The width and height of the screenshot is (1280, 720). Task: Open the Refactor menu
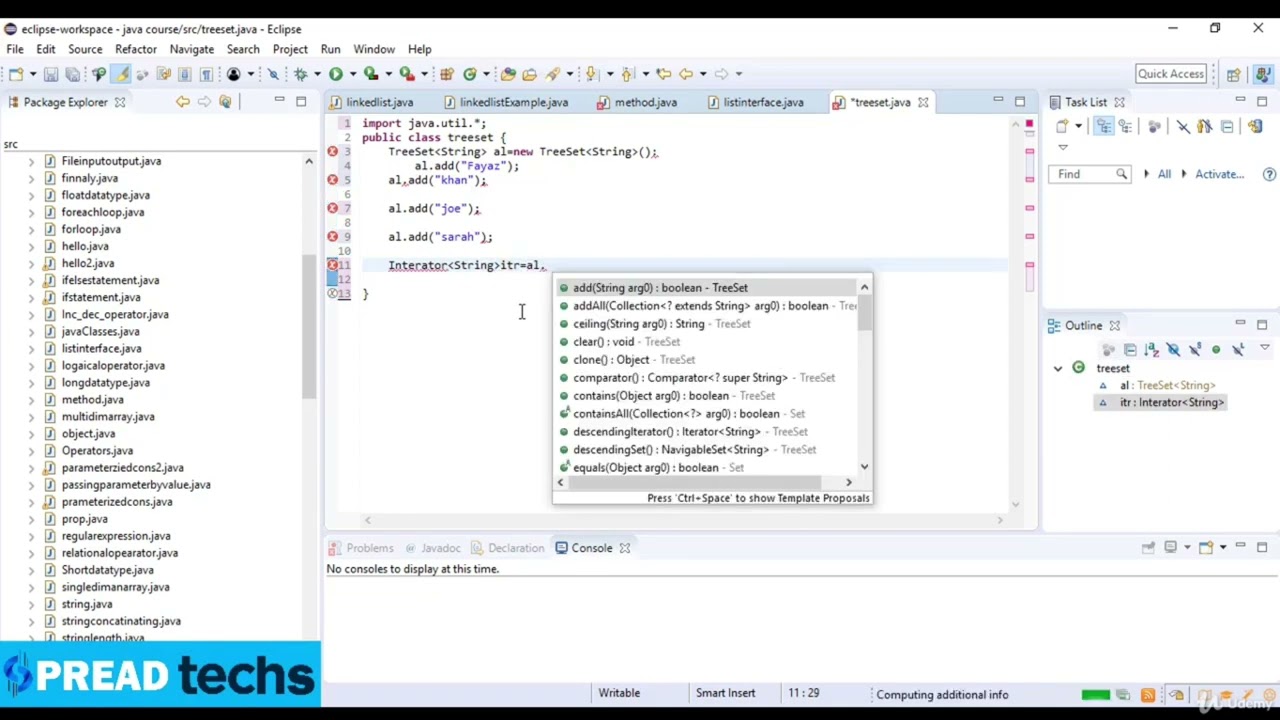[x=136, y=49]
